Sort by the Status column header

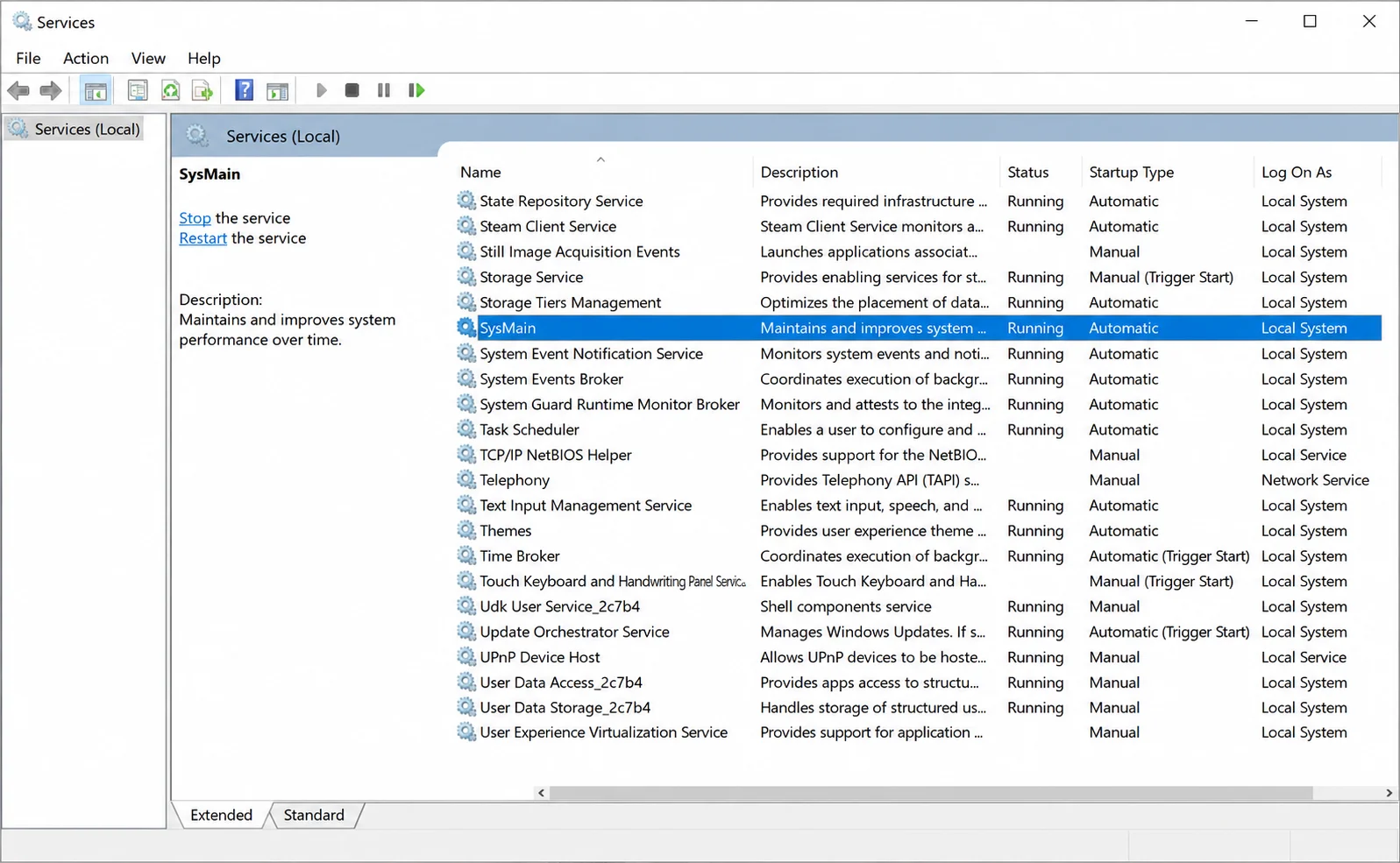(x=1040, y=172)
